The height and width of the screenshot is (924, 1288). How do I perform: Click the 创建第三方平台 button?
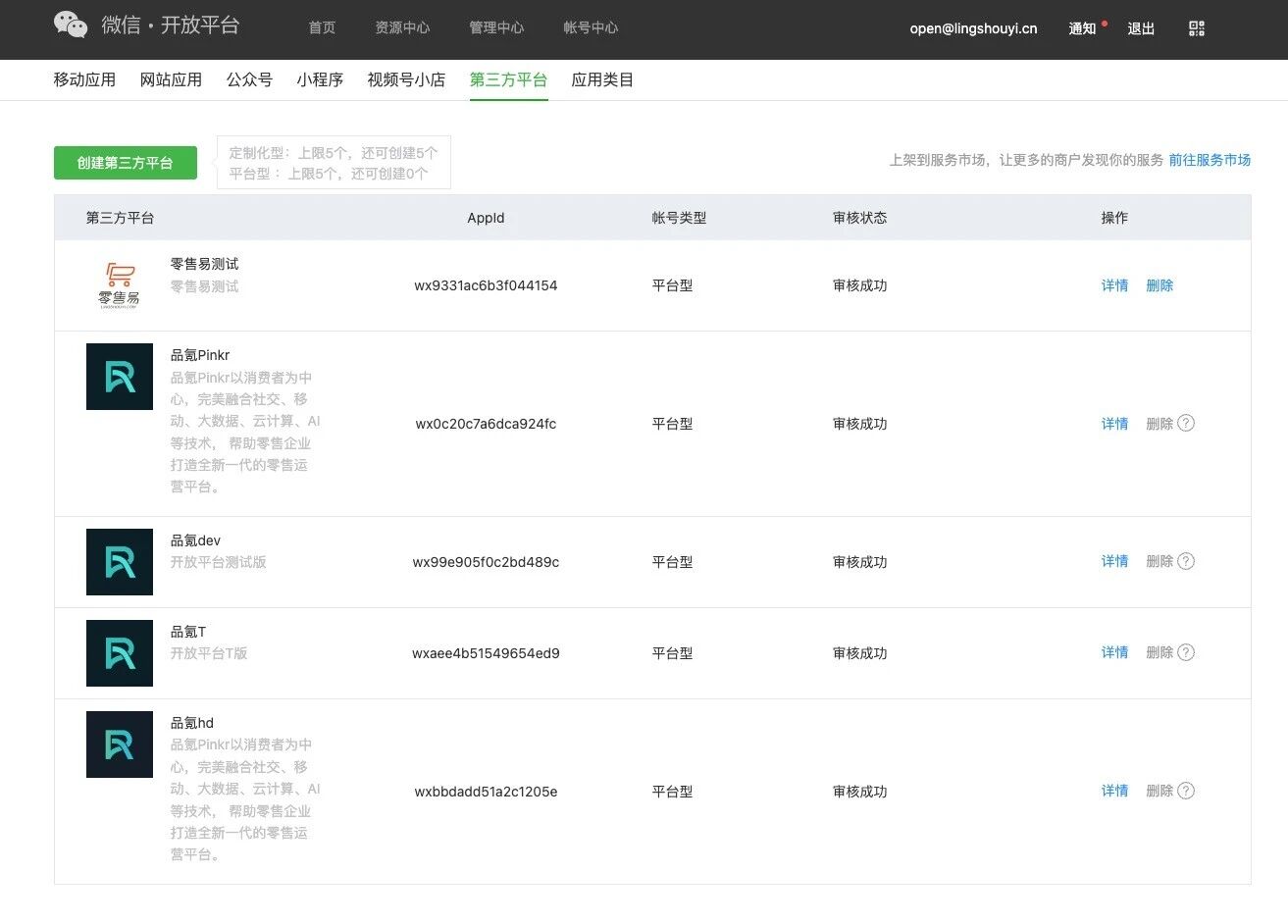(126, 163)
